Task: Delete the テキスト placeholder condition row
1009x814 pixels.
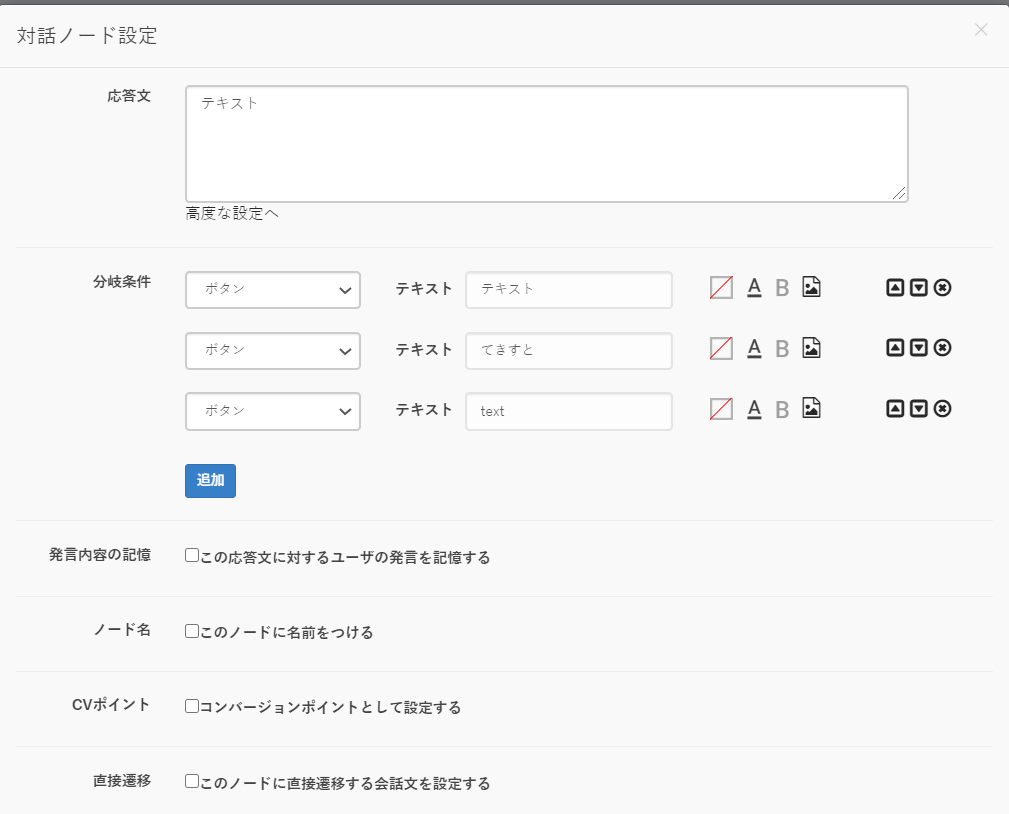Action: pos(943,288)
